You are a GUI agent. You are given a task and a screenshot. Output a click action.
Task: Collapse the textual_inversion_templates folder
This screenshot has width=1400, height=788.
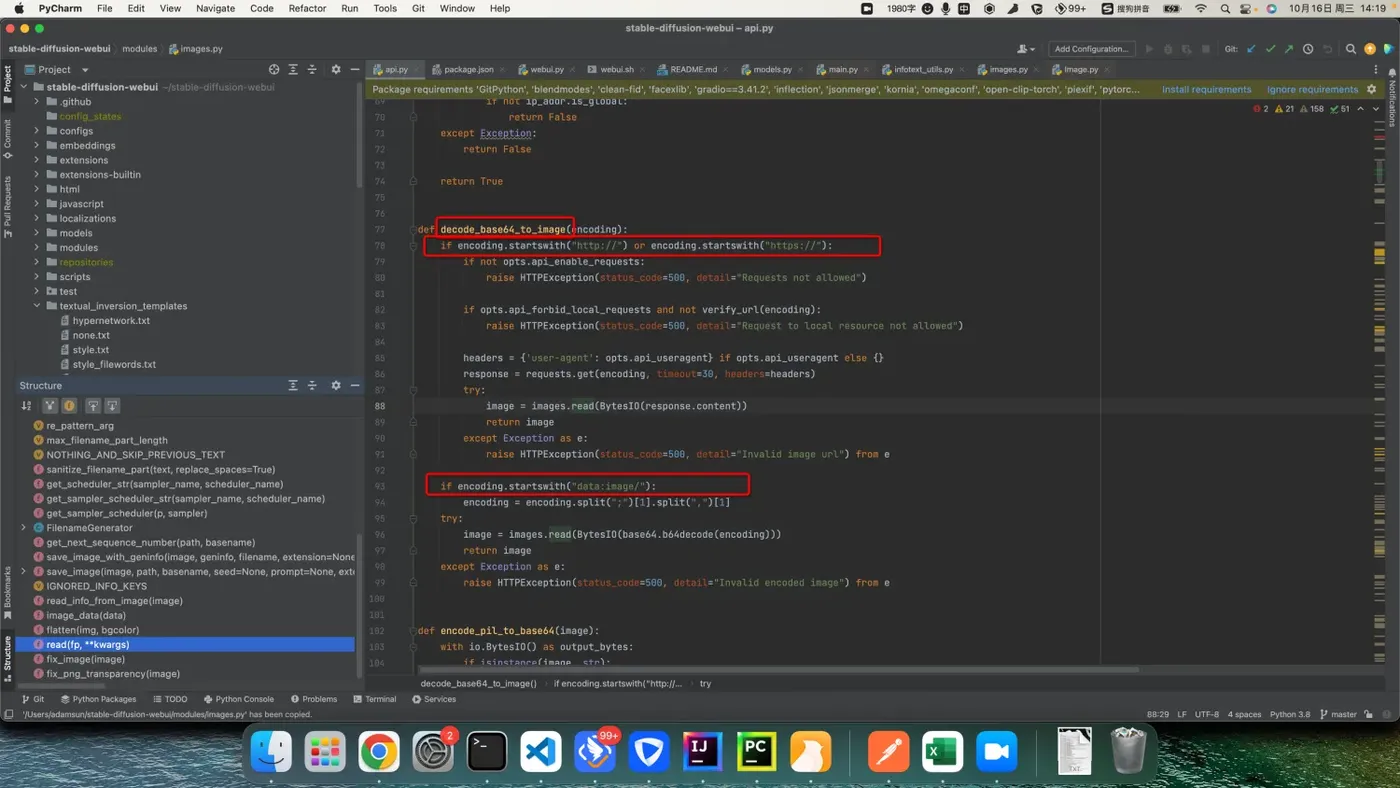pos(37,306)
